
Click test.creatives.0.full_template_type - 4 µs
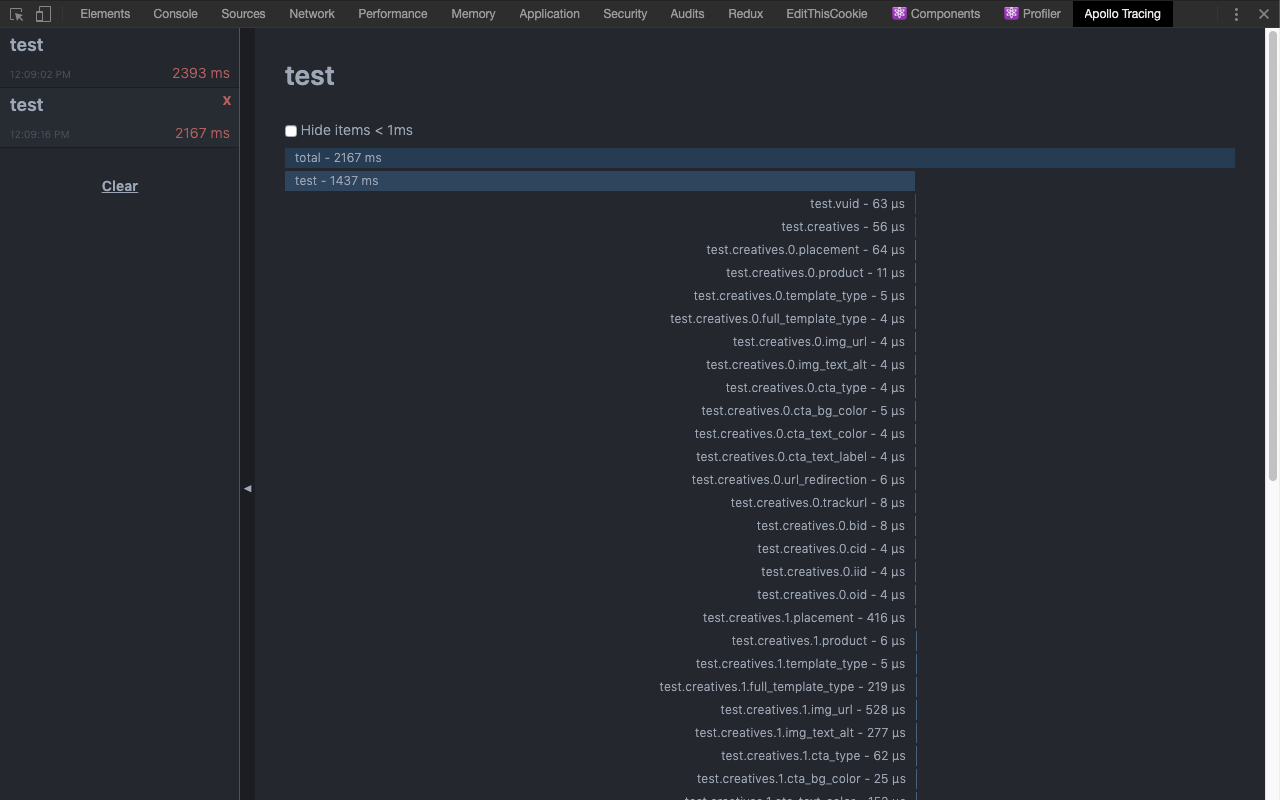787,319
